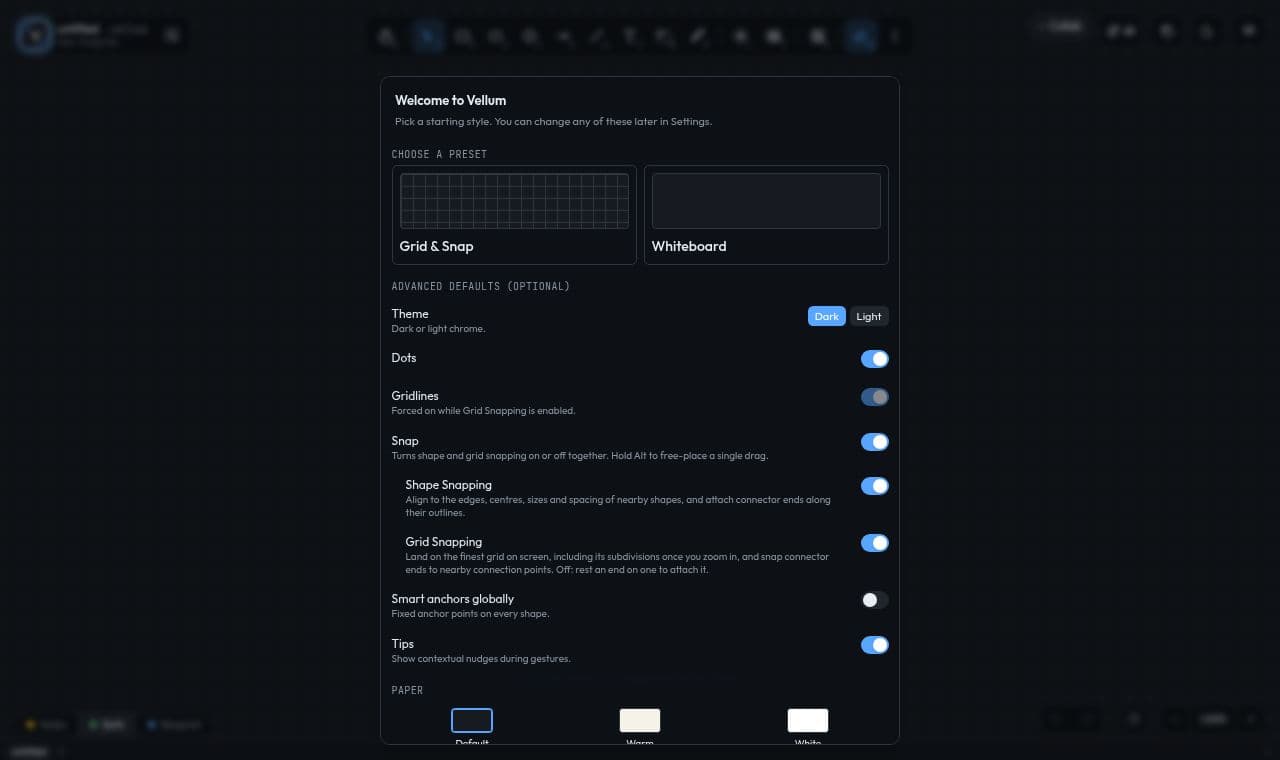This screenshot has height=760, width=1280.
Task: Click the Gridlines toggle switch
Action: (875, 397)
